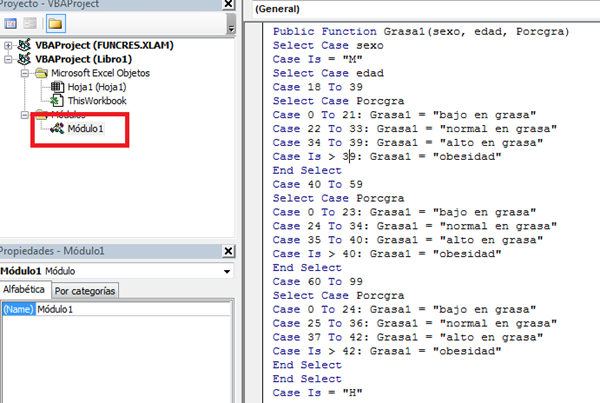Image resolution: width=600 pixels, height=403 pixels.
Task: Click the View Code icon in Project toolbar
Action: point(10,24)
